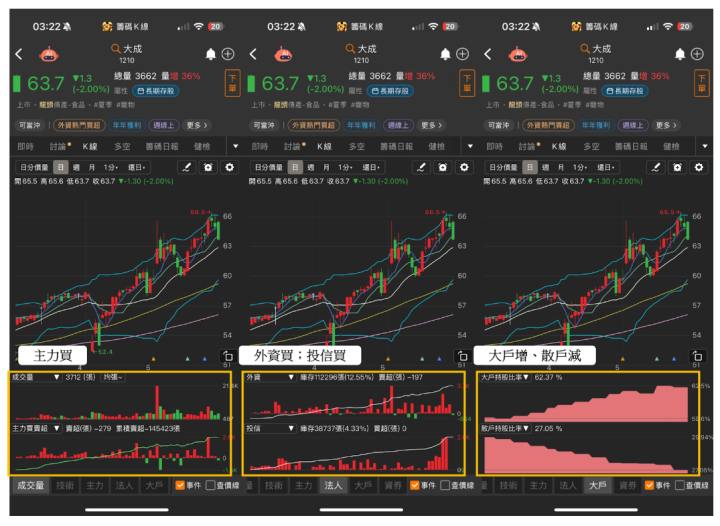Image resolution: width=720 pixels, height=526 pixels.
Task: Select 多空 tab in 主力買 screen
Action: tap(122, 146)
